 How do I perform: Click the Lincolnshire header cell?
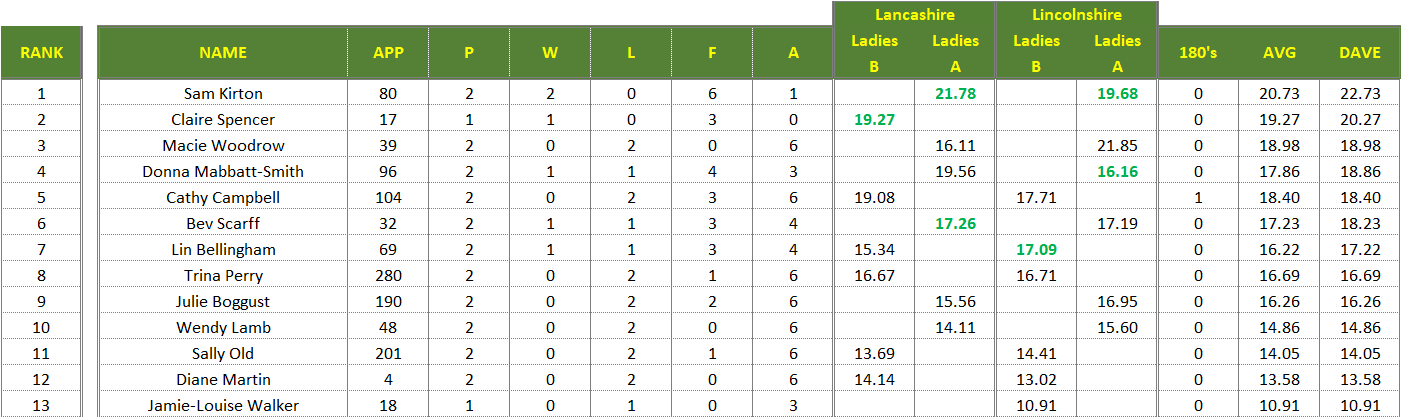tap(1077, 15)
